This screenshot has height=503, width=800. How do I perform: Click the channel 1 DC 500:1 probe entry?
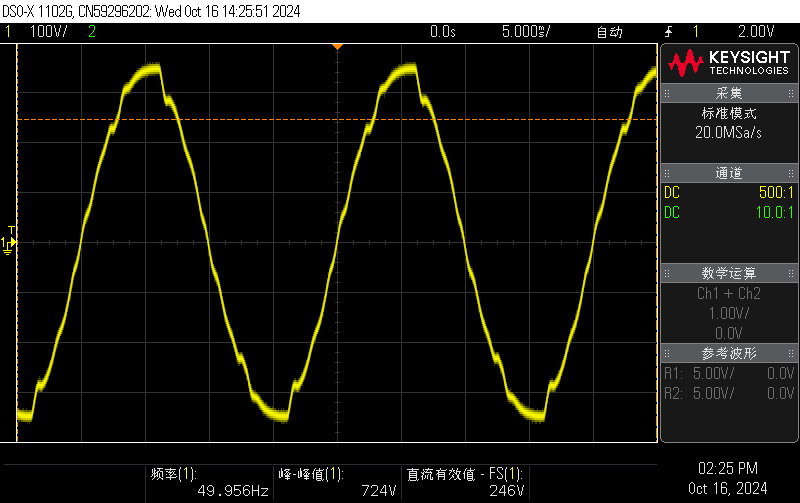coord(728,193)
